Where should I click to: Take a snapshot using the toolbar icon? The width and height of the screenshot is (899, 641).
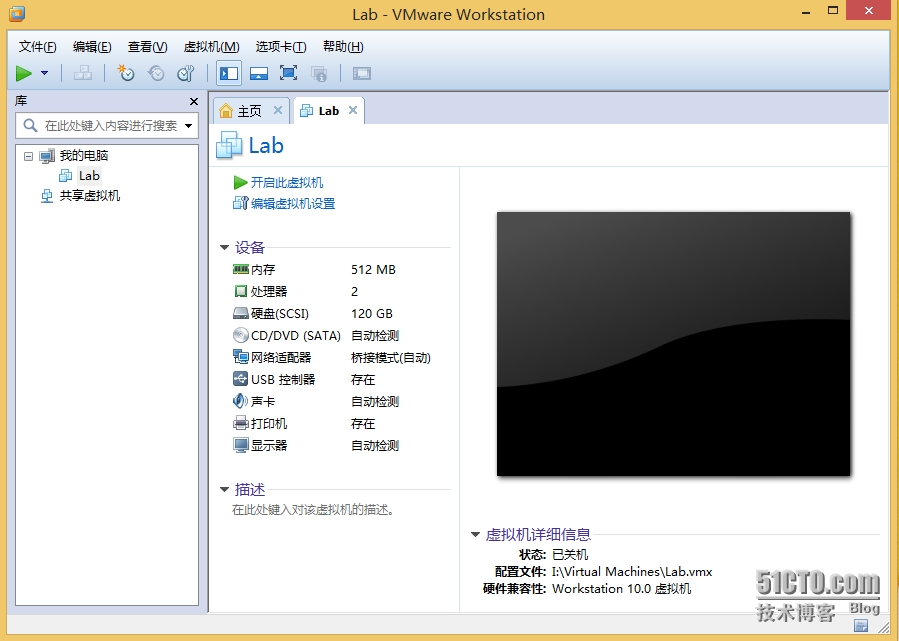(126, 73)
